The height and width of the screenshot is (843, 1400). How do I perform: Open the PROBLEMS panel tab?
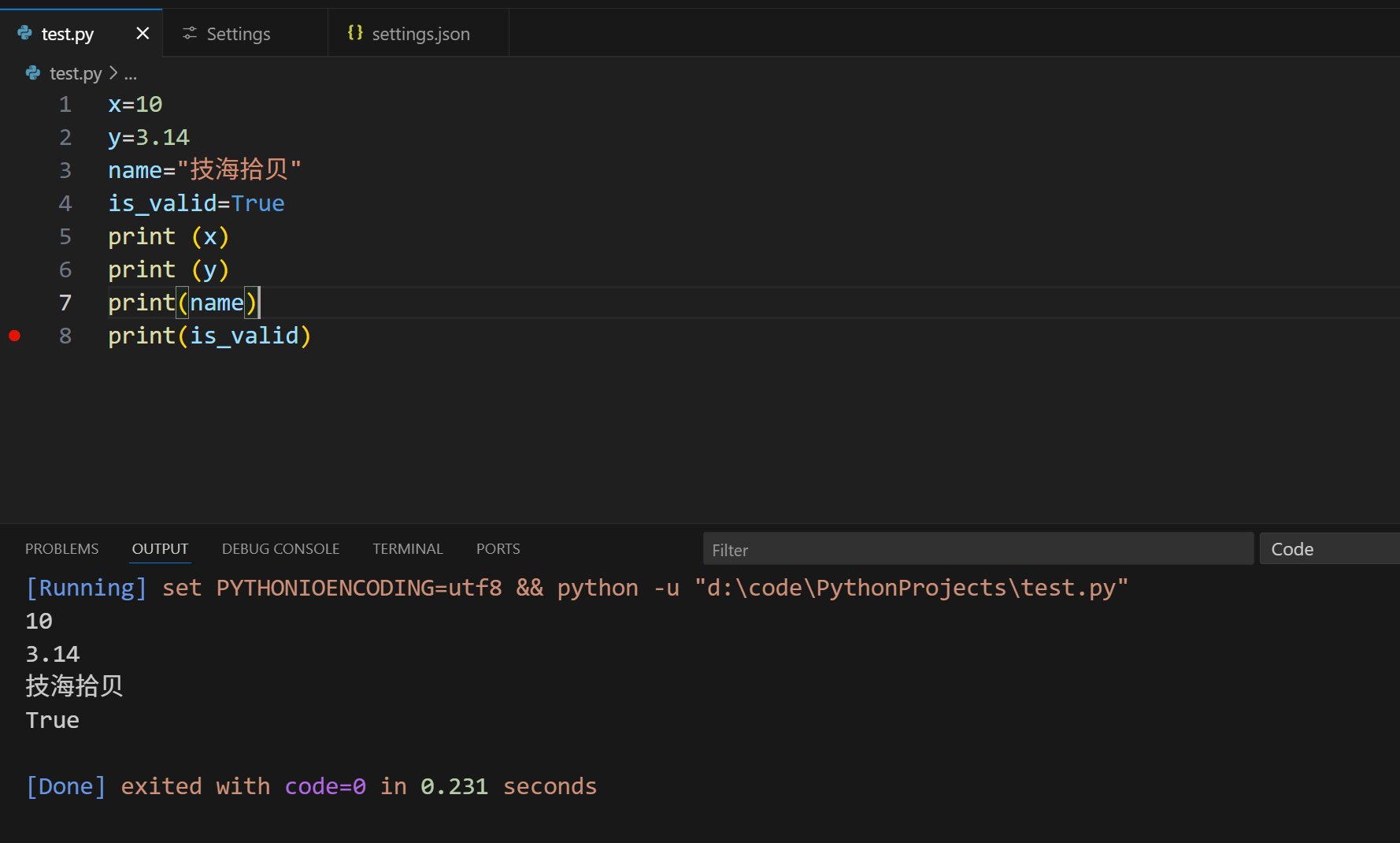(x=62, y=548)
